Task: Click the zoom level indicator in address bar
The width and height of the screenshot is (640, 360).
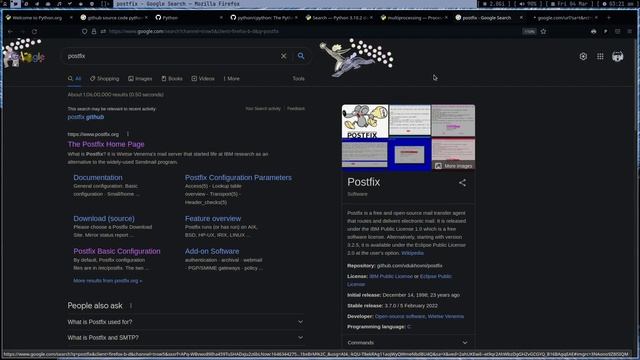Action: point(529,31)
